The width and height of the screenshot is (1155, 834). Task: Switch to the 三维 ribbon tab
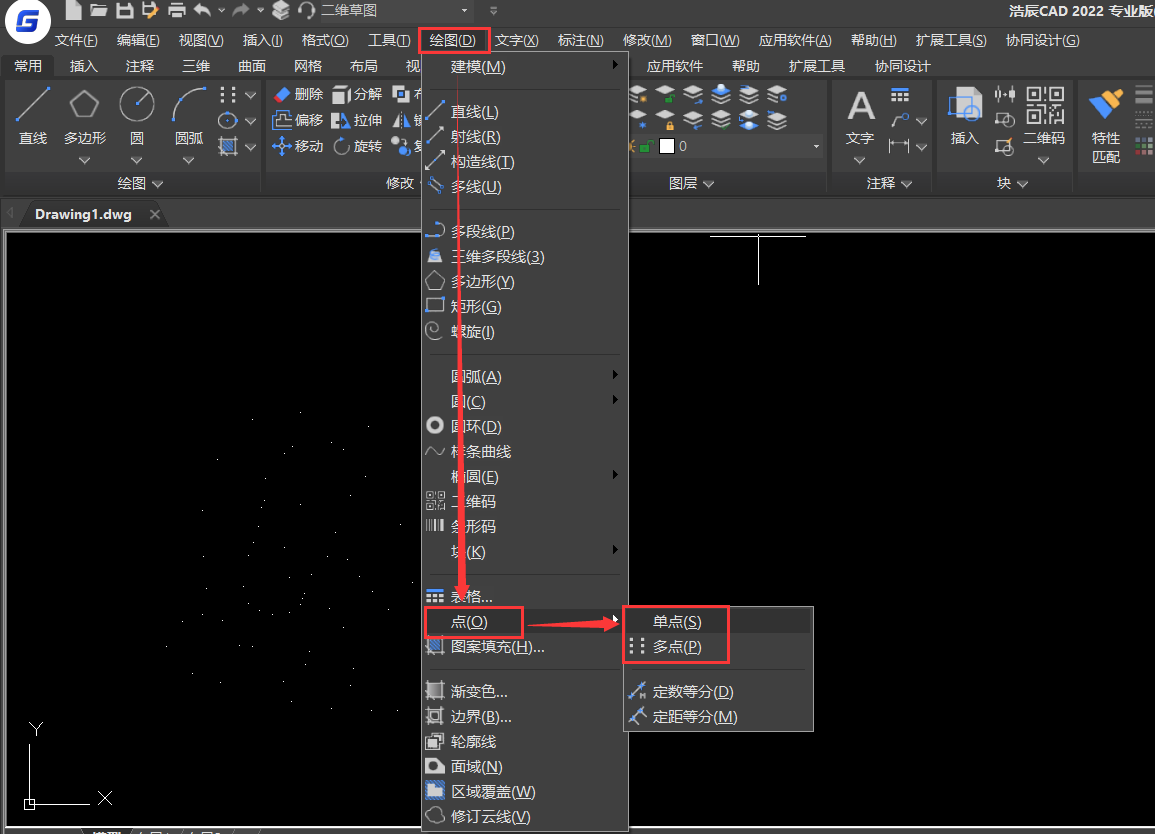(x=196, y=66)
